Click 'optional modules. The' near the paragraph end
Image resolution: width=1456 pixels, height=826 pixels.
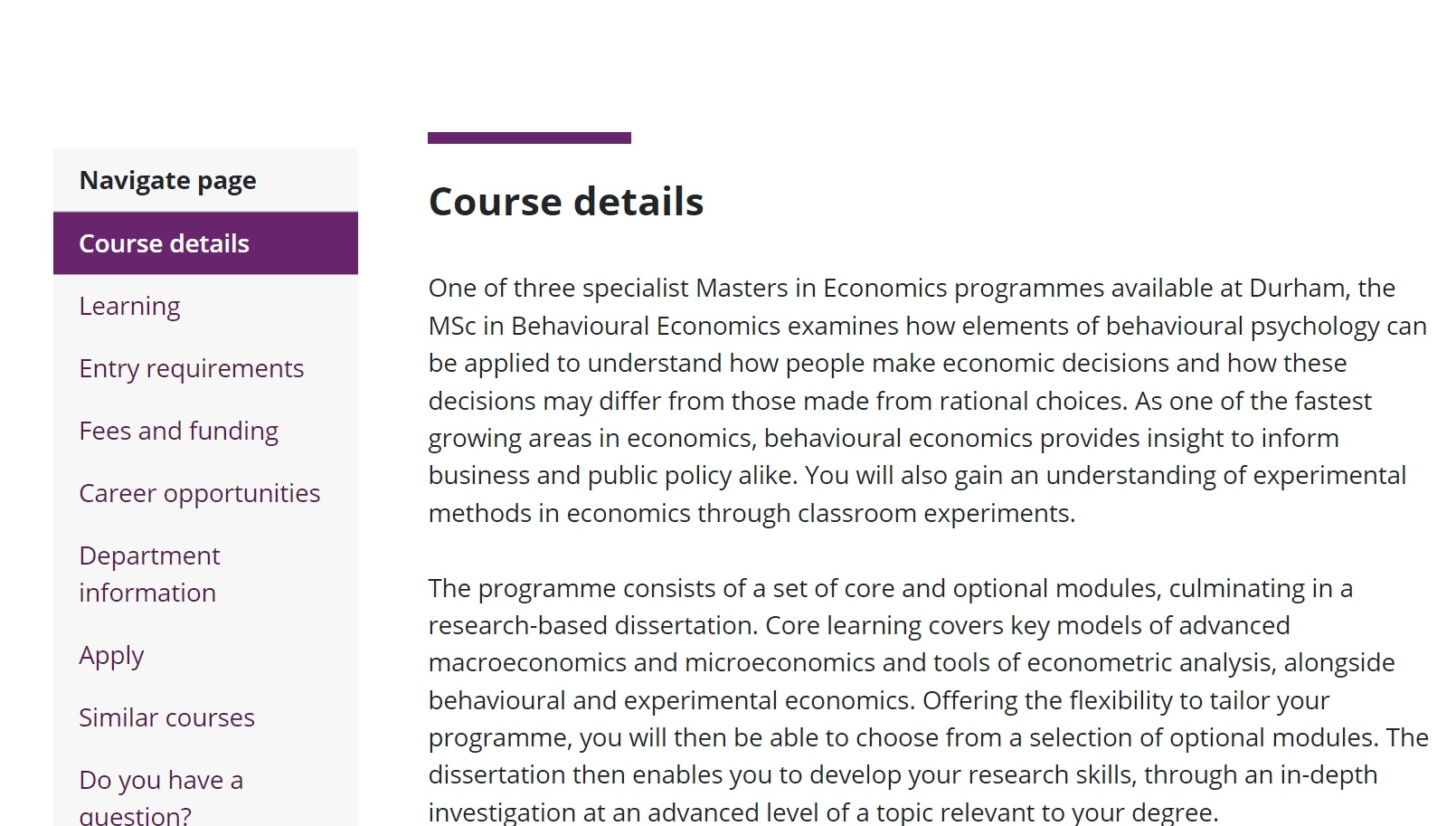click(x=1299, y=737)
